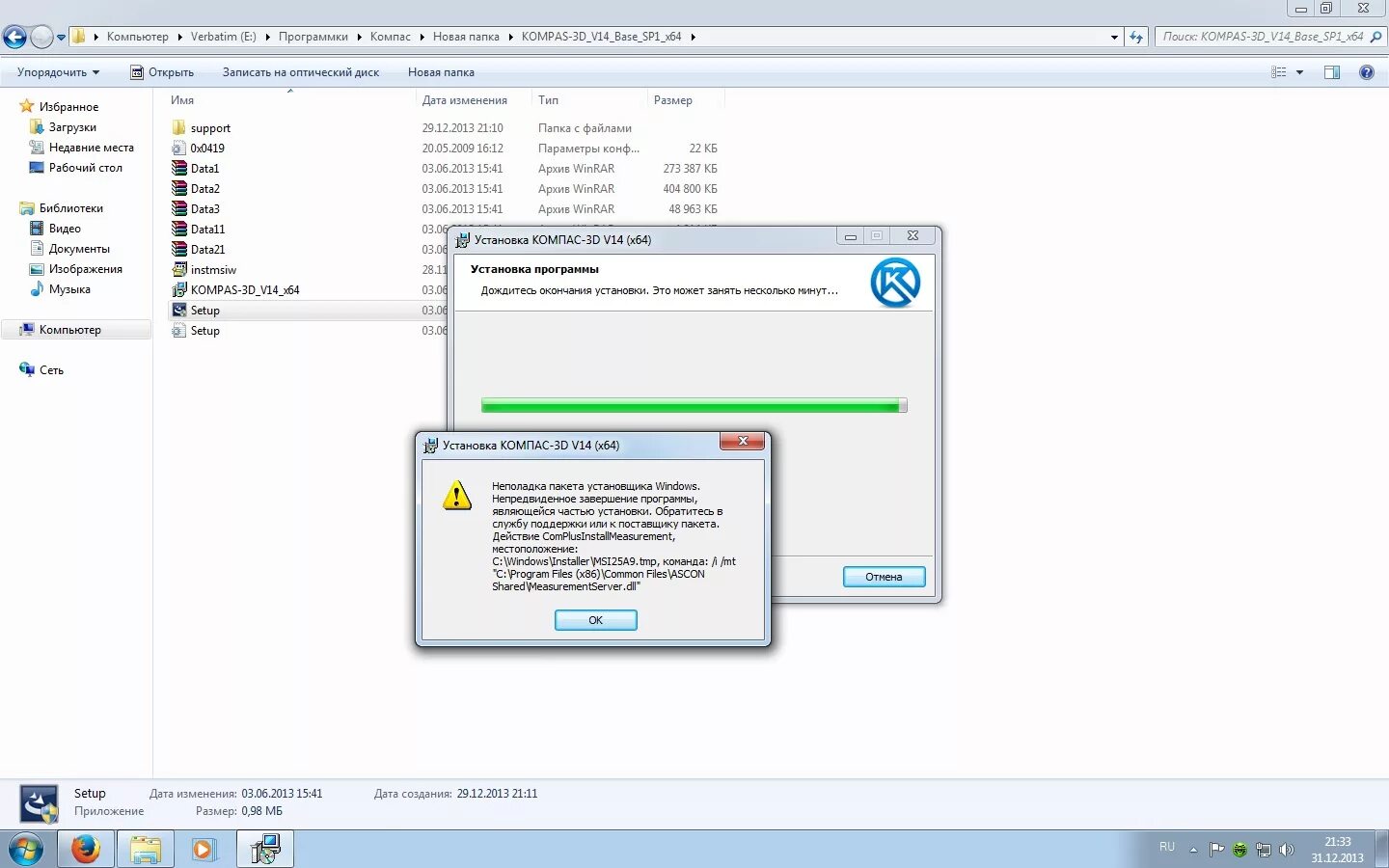This screenshot has height=868, width=1389.
Task: Select Избранное in the navigation pane
Action: pos(68,107)
